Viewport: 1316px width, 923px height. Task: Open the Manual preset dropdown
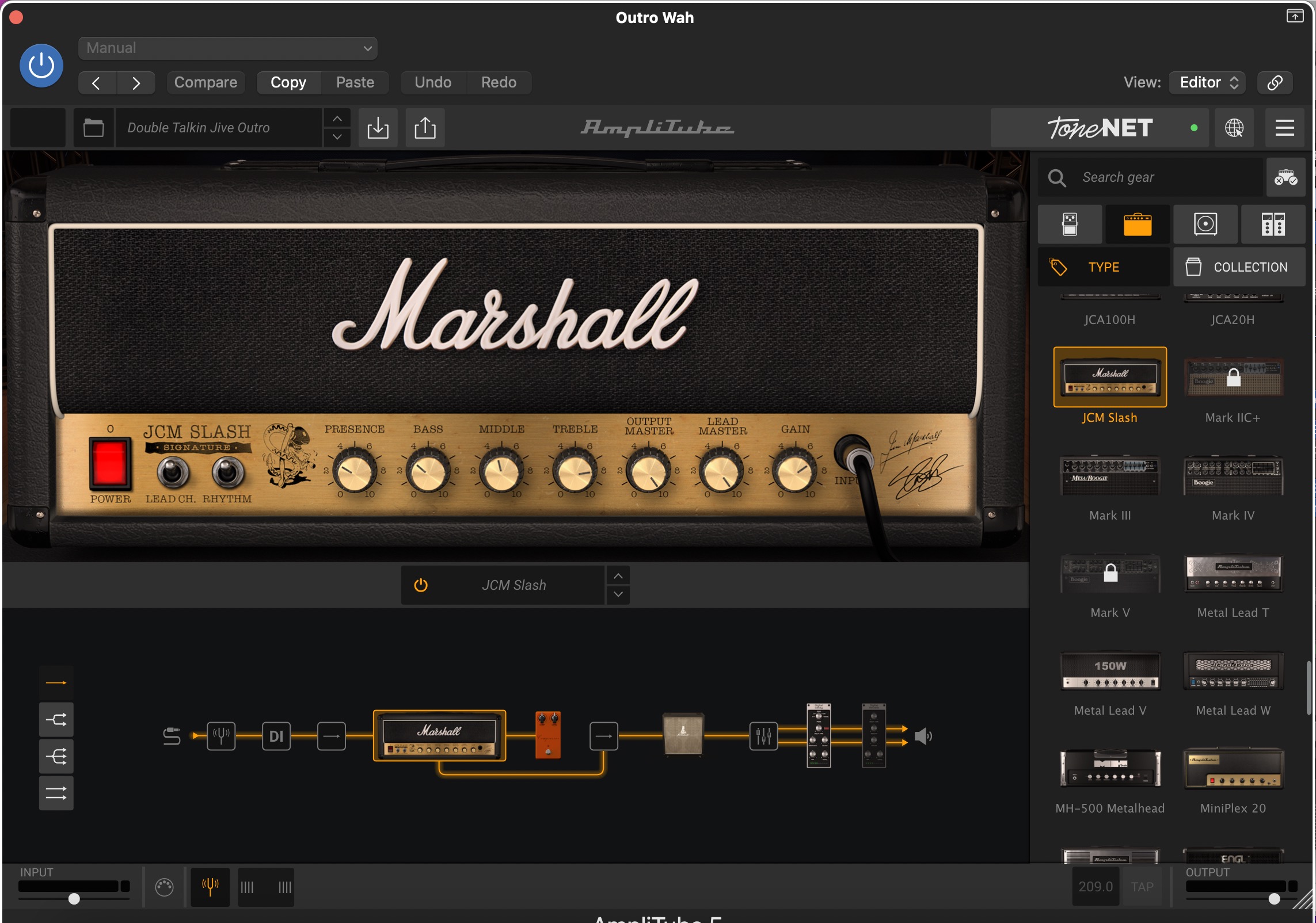227,48
